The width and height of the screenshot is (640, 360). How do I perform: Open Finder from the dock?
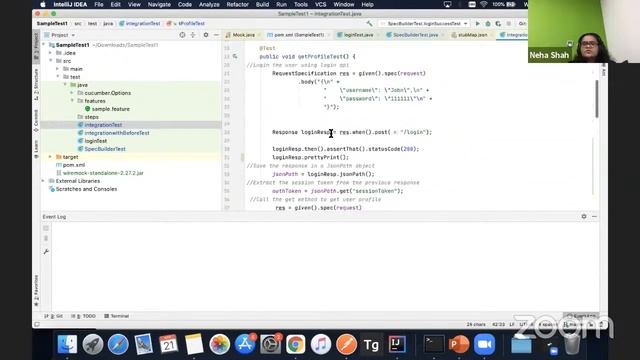coord(67,344)
